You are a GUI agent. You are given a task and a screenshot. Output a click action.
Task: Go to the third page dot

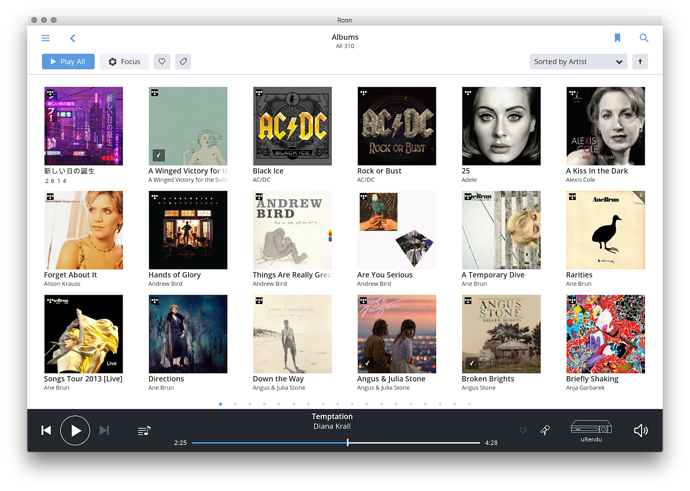(250, 404)
